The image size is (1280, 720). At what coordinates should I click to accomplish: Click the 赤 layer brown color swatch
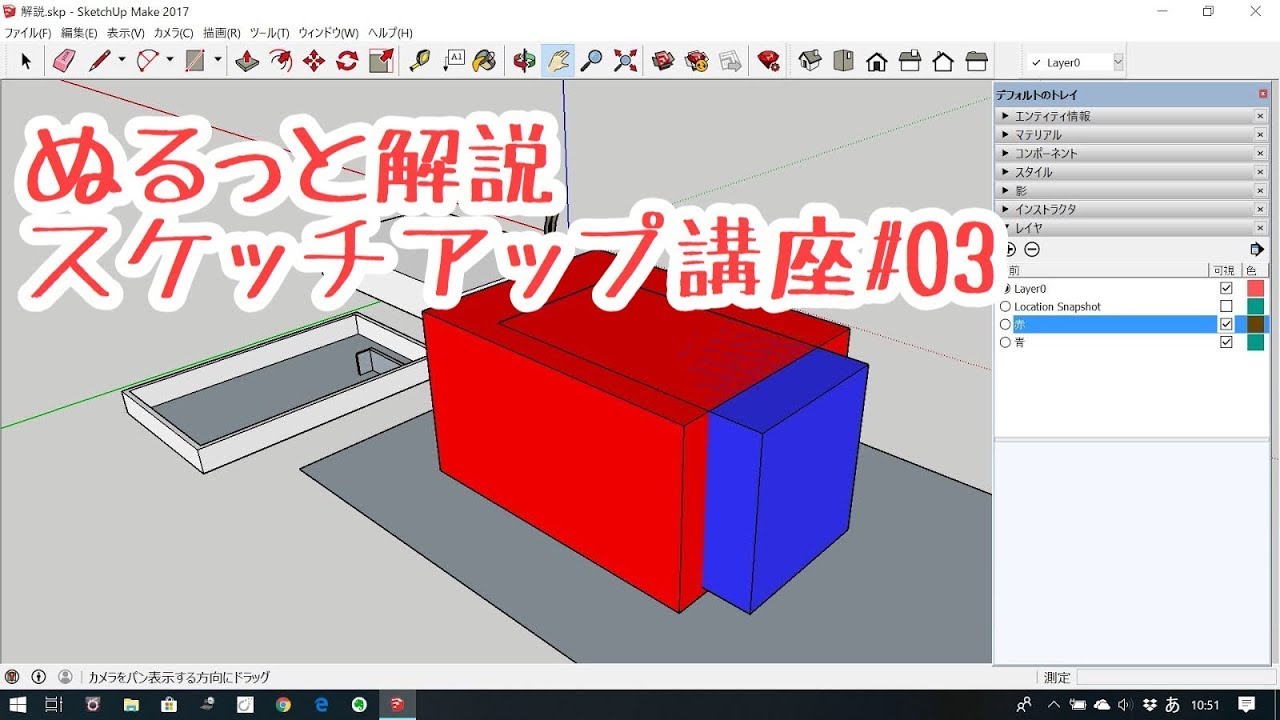coord(1255,324)
